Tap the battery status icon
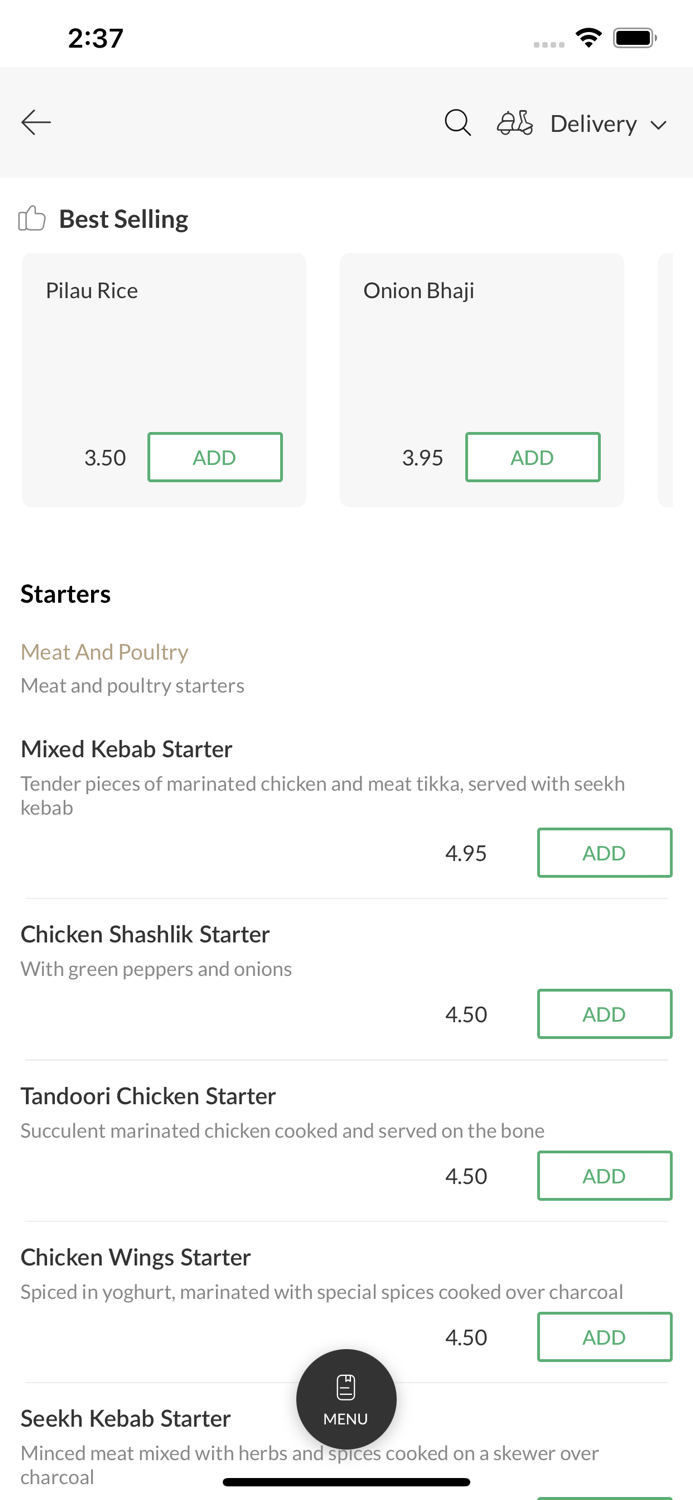693x1500 pixels. pyautogui.click(x=634, y=39)
